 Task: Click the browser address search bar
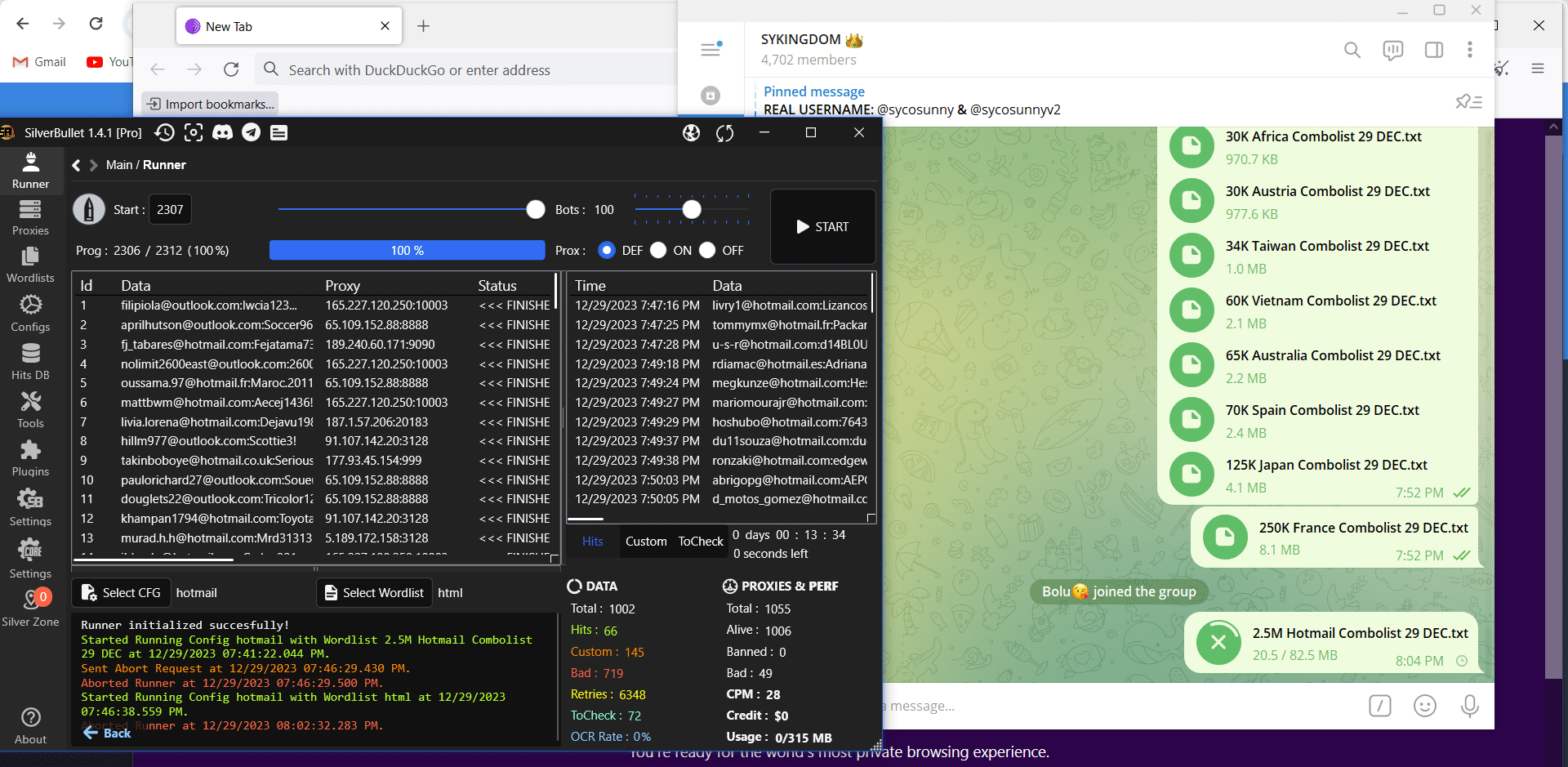(465, 70)
